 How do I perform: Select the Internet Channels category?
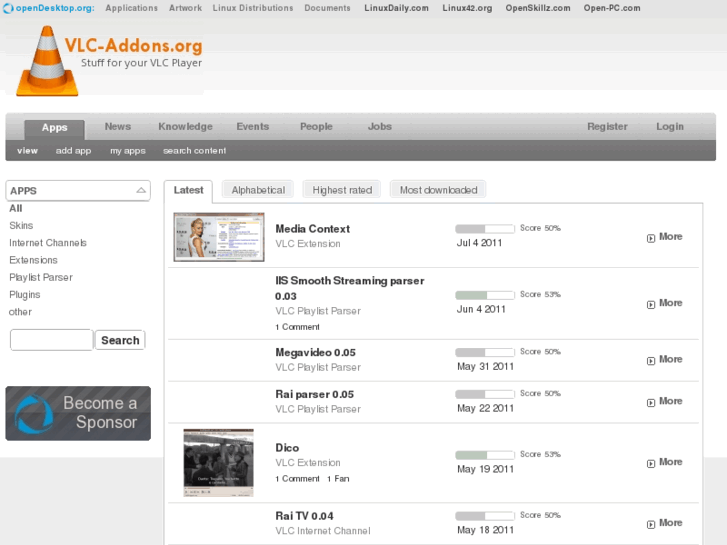(48, 243)
